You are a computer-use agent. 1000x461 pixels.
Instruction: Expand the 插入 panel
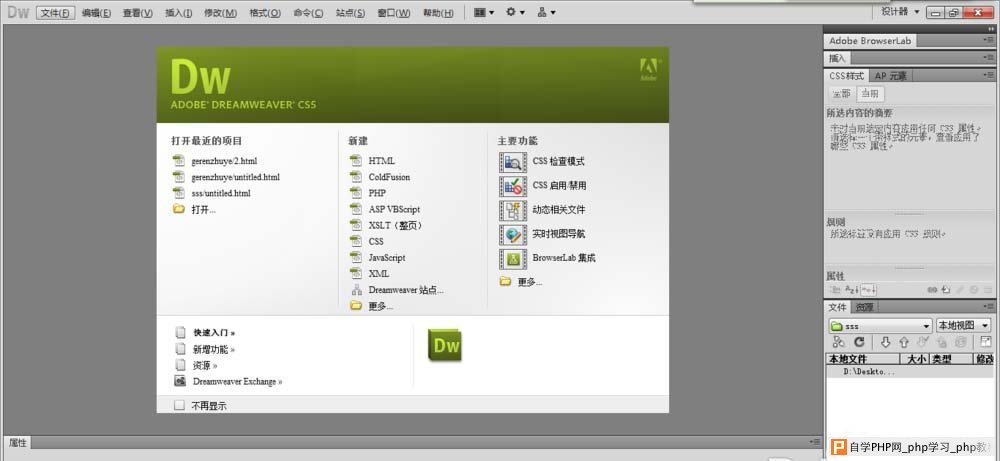click(x=837, y=58)
